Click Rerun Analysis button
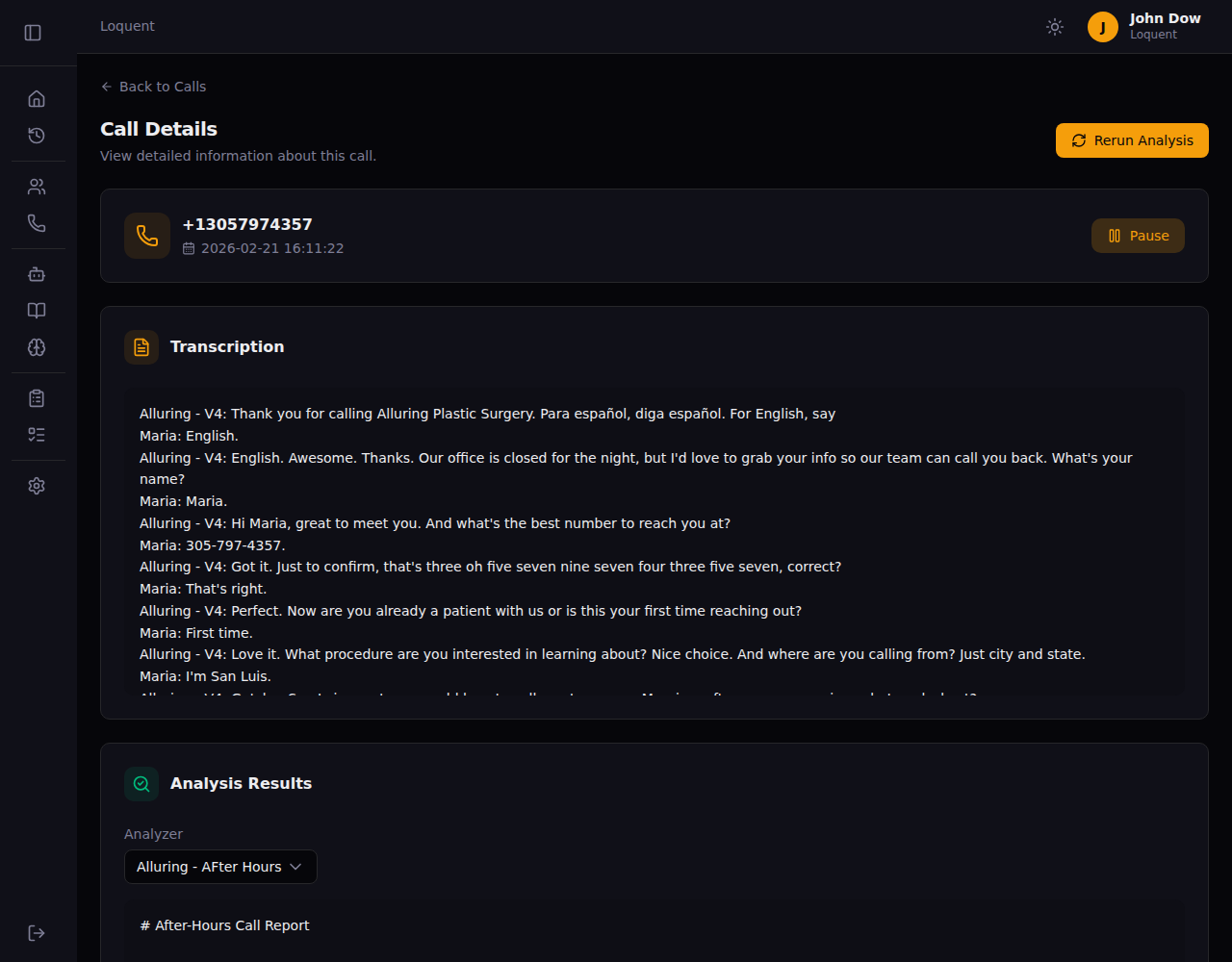The width and height of the screenshot is (1232, 962). point(1132,139)
